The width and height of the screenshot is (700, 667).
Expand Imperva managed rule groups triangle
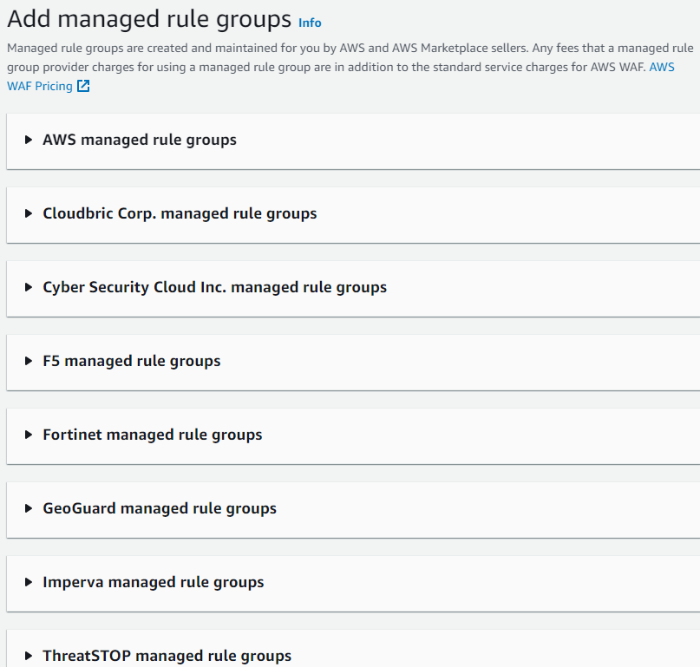pyautogui.click(x=28, y=582)
